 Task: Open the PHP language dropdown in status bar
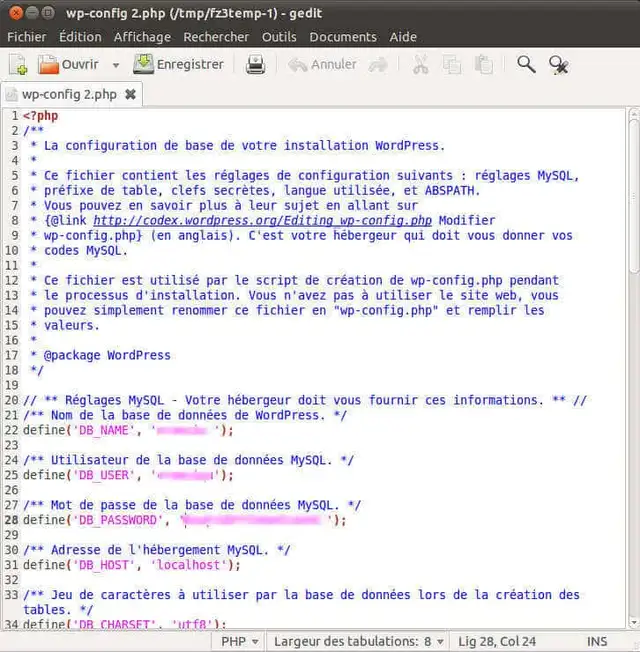[x=240, y=641]
